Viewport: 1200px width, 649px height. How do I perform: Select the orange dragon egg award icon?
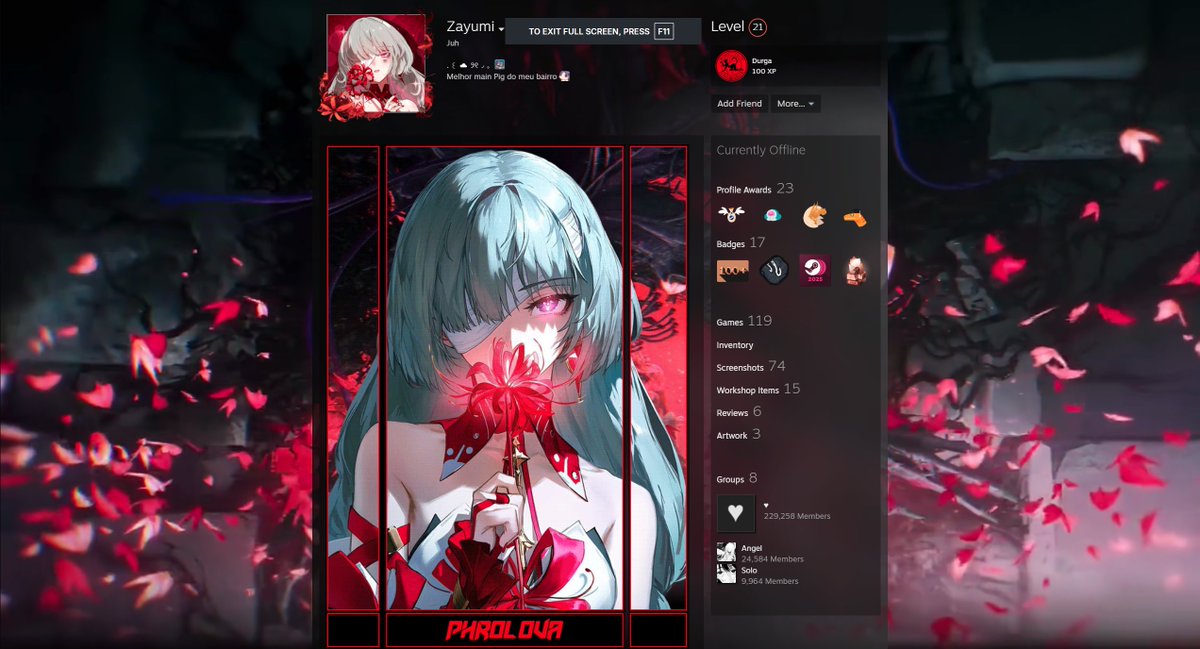coord(814,215)
